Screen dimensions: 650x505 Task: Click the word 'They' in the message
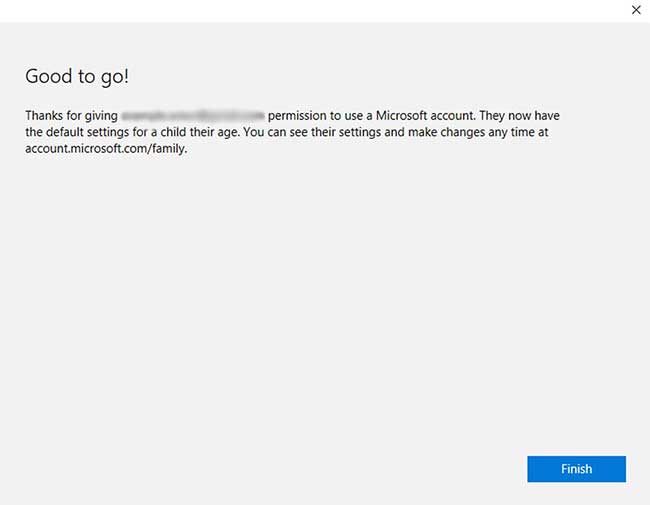click(x=494, y=116)
